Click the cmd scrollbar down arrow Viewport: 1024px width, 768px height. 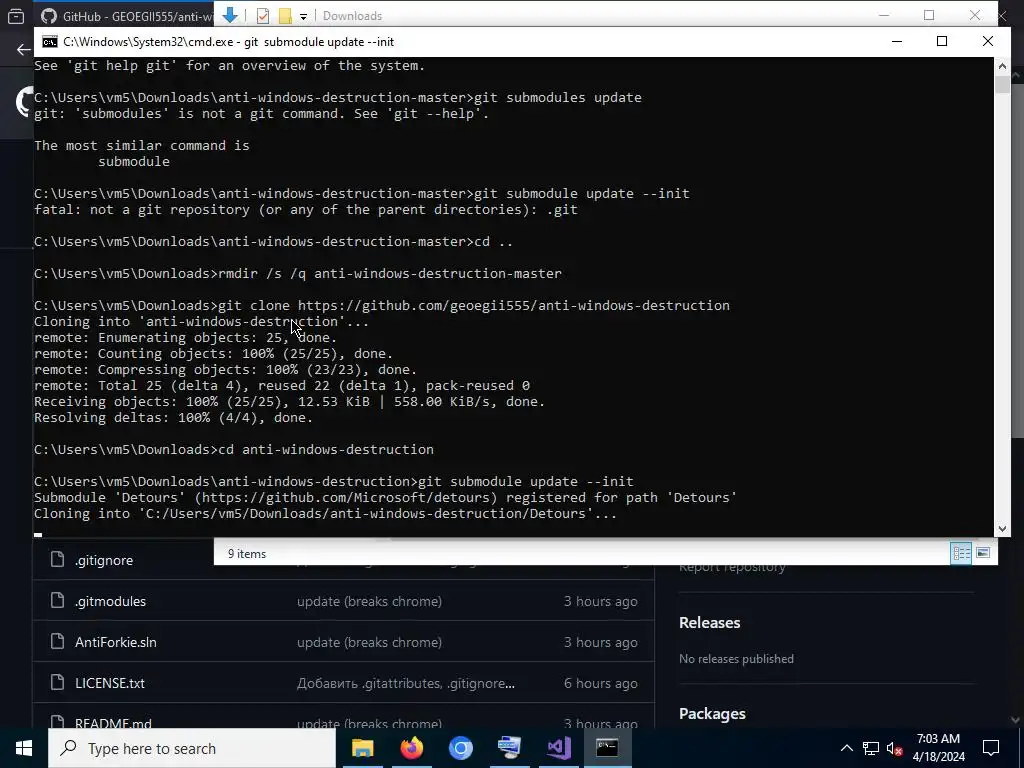pyautogui.click(x=1002, y=529)
